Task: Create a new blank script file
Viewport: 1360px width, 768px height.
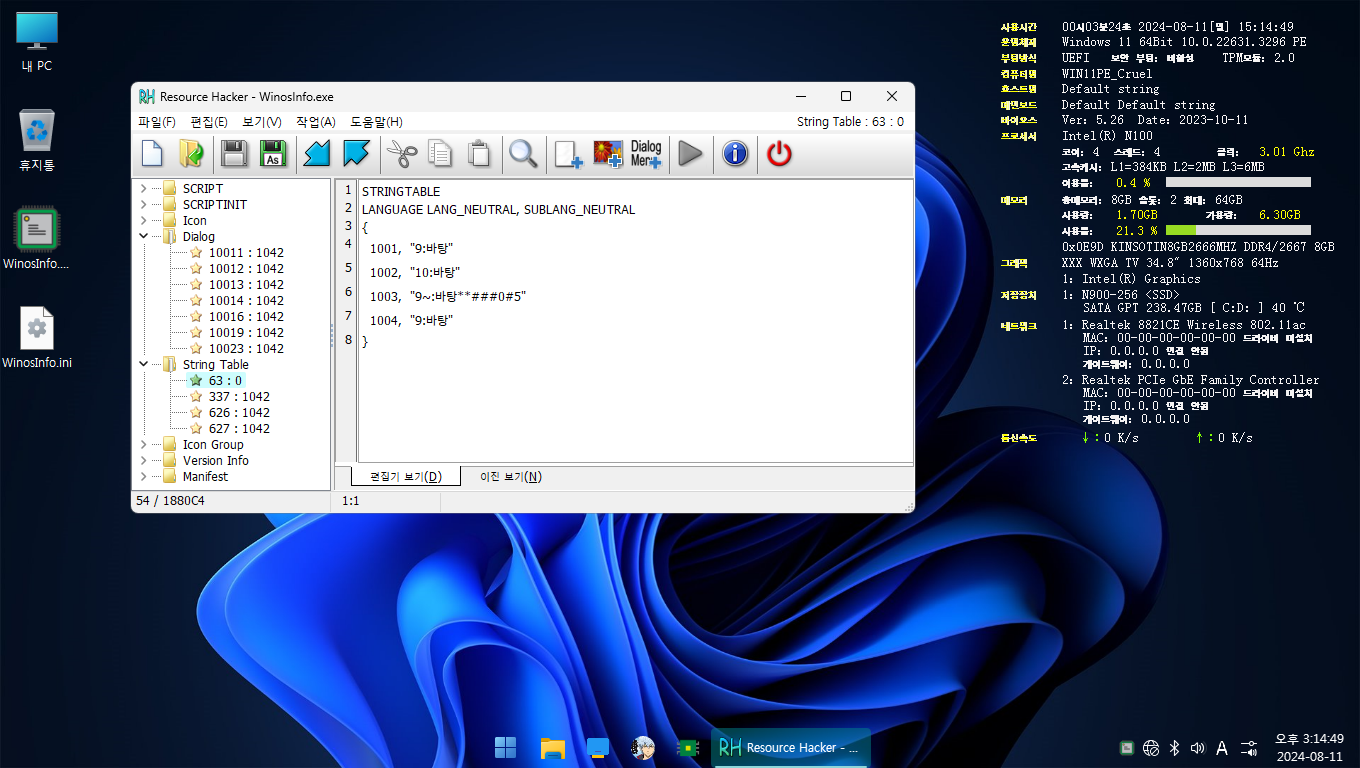Action: pyautogui.click(x=152, y=153)
